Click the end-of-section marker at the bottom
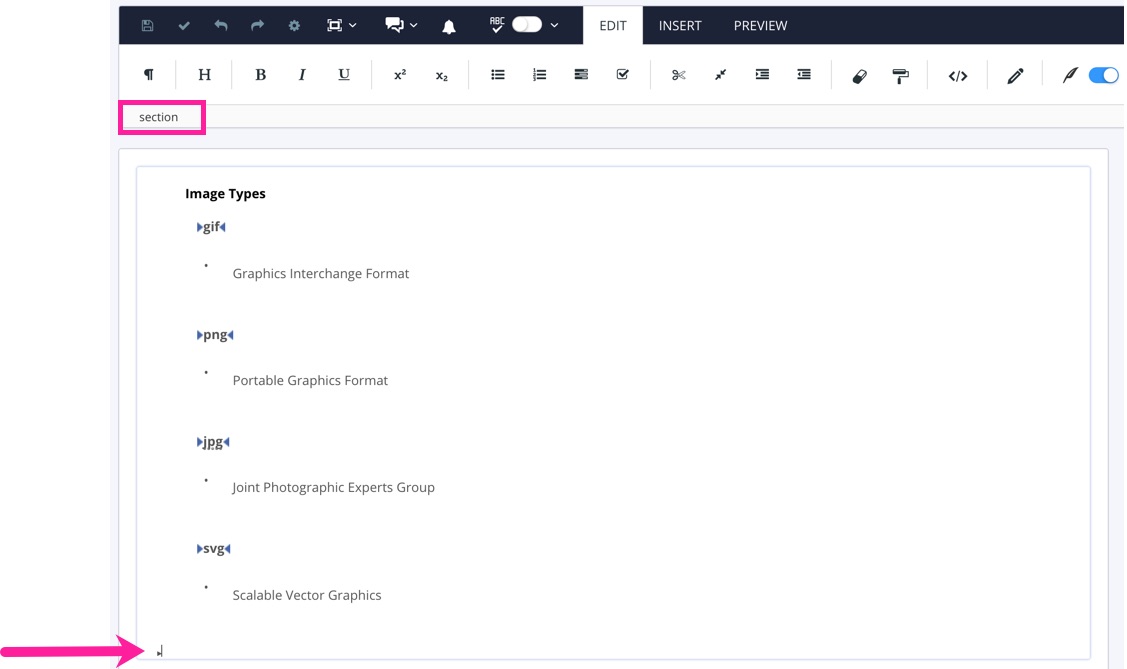Screen dimensions: 1127x669 pyautogui.click(x=160, y=650)
